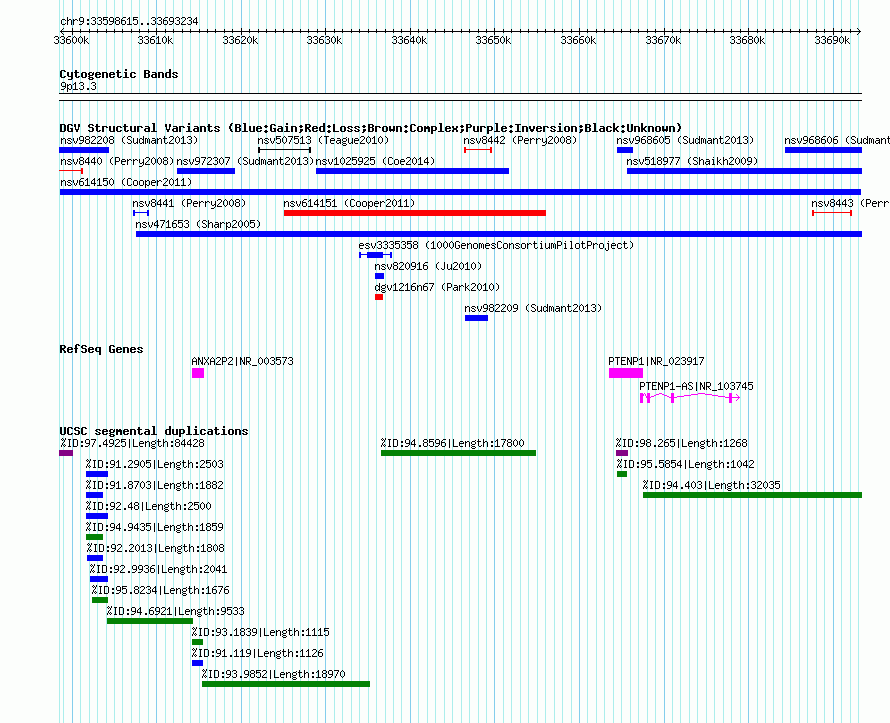Click the RefSeq Genes track title
The width and height of the screenshot is (890, 723).
coord(101,350)
